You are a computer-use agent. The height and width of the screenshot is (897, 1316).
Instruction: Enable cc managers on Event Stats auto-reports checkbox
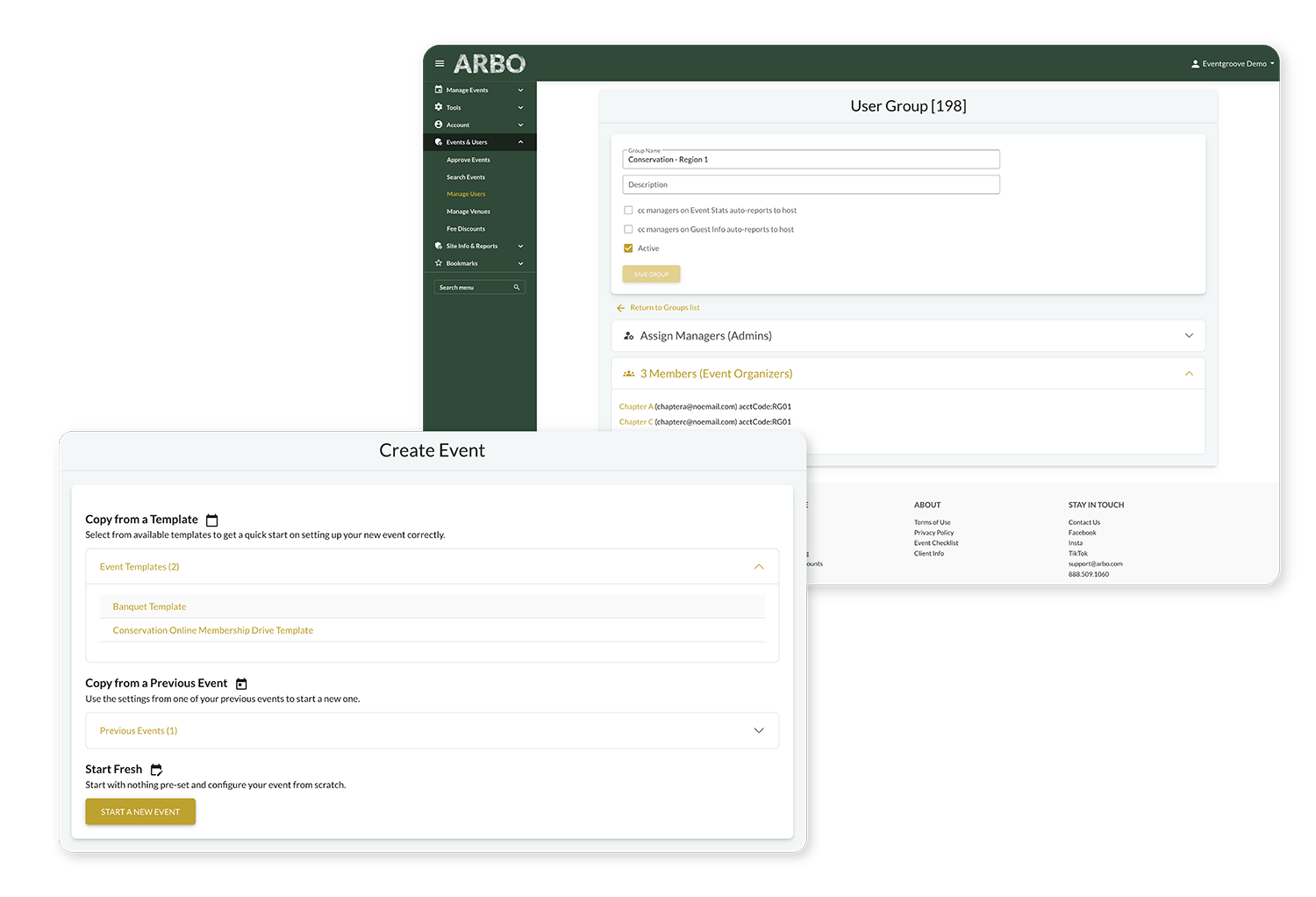tap(628, 211)
